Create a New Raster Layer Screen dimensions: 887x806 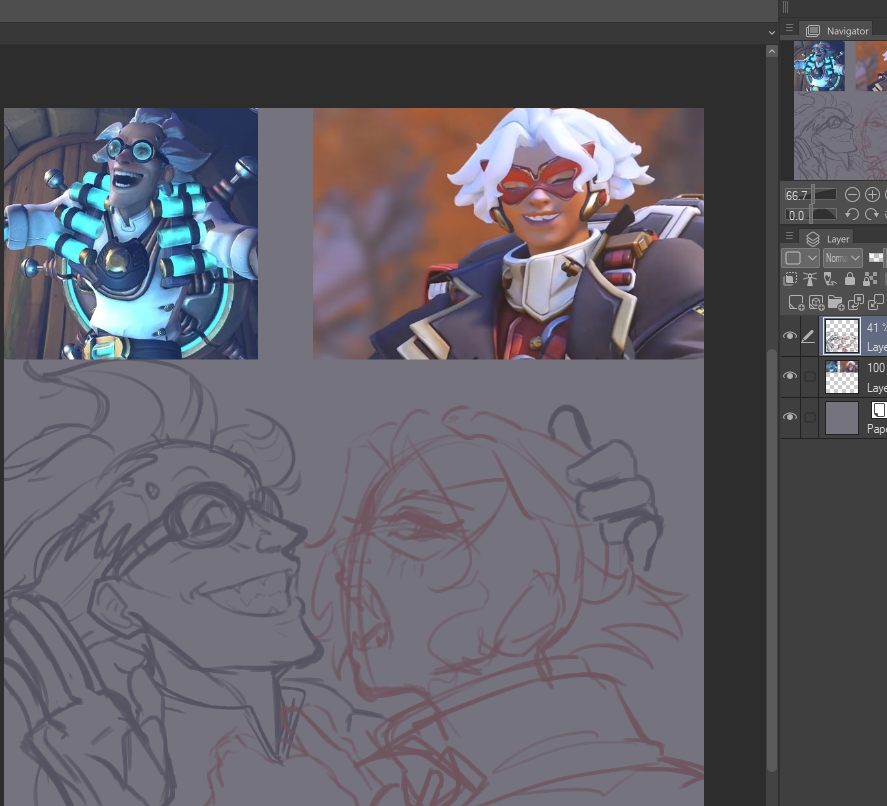796,303
